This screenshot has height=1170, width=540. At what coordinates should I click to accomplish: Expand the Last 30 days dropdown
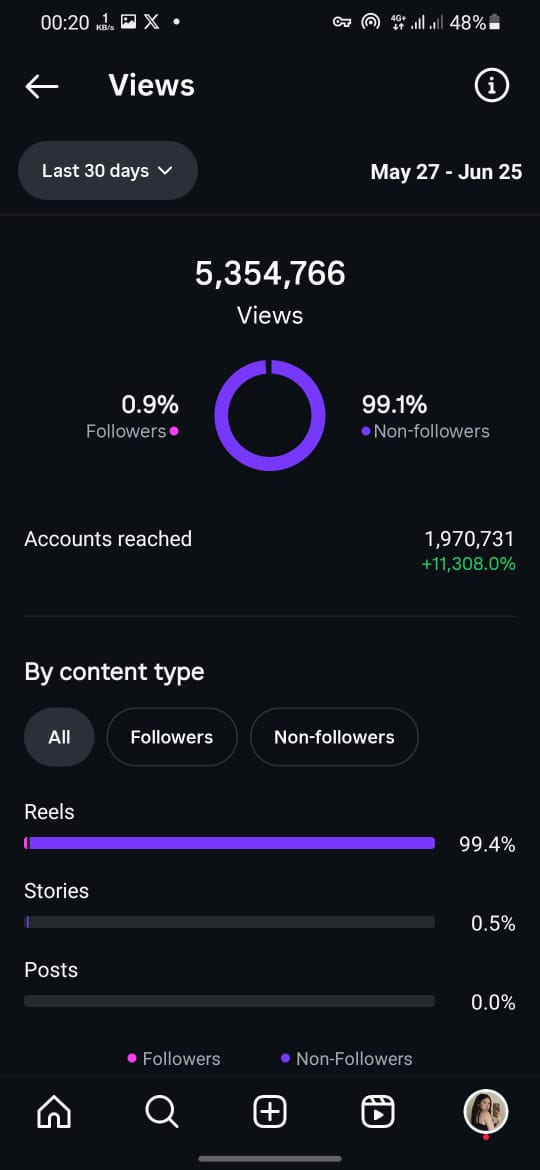[x=107, y=171]
